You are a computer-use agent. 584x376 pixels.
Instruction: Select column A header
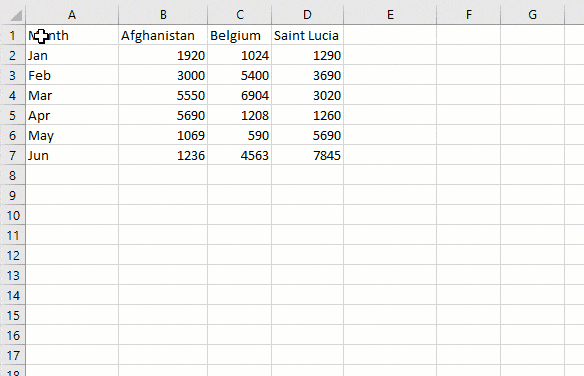72,15
